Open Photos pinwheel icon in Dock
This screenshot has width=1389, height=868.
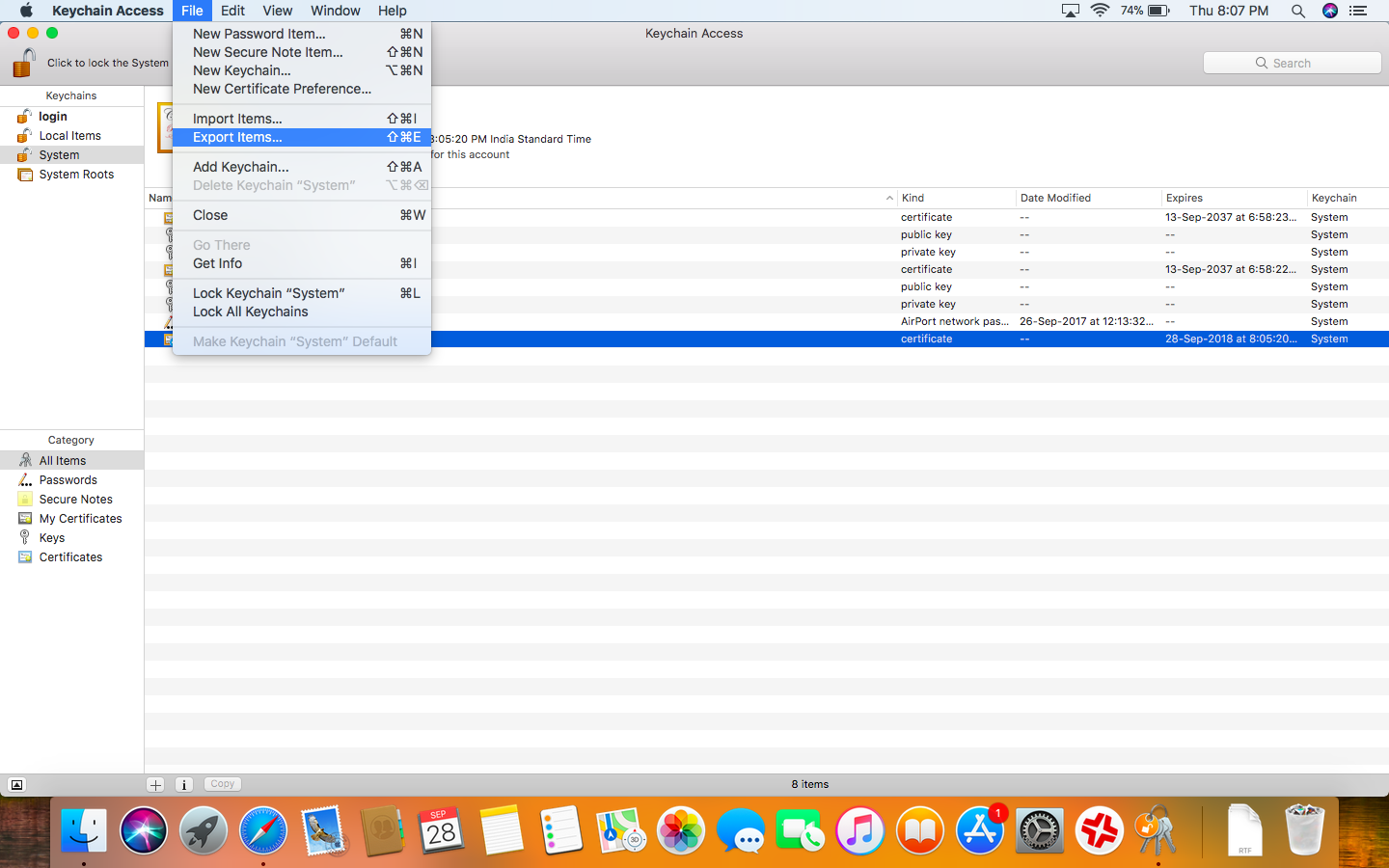point(681,830)
